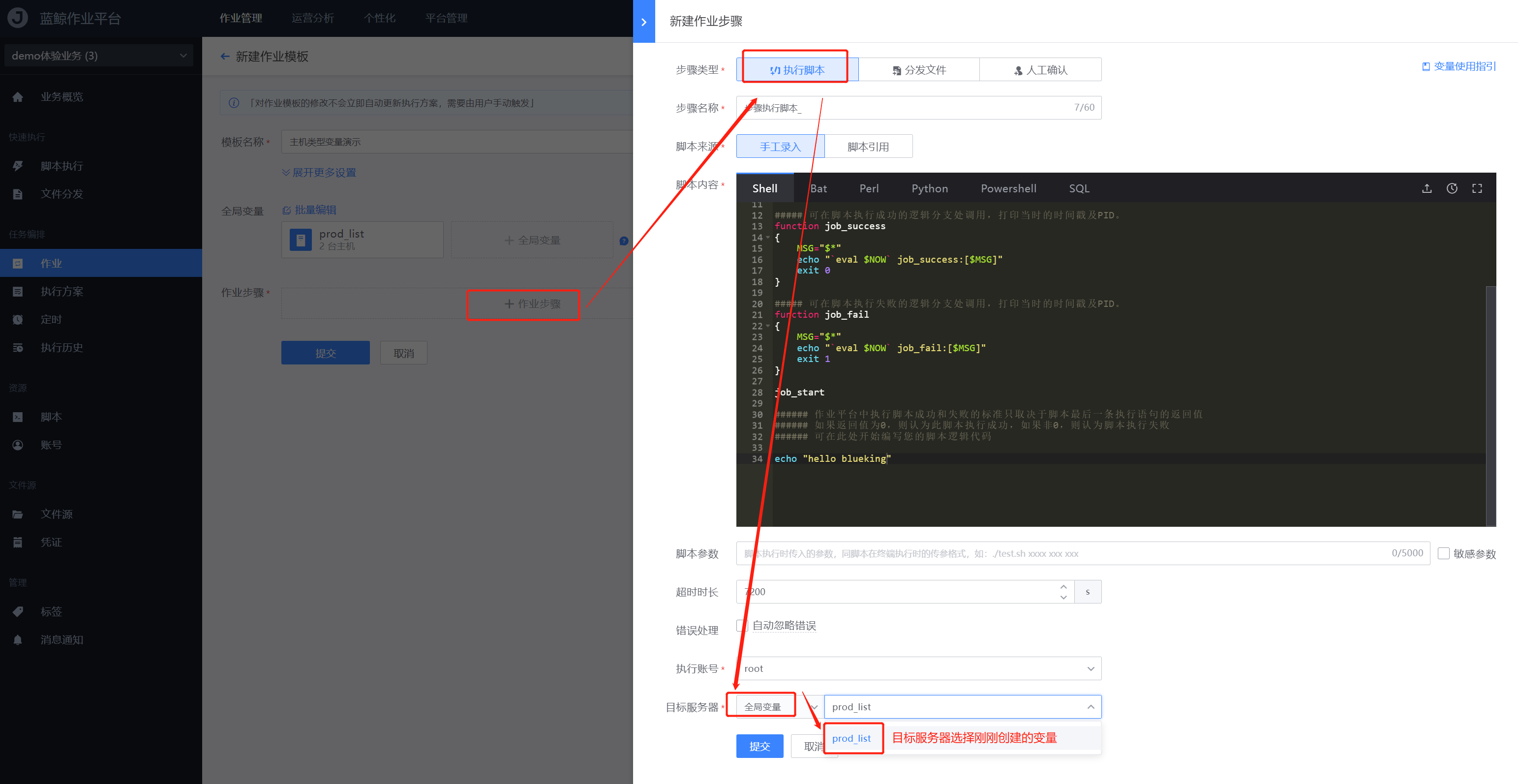Open the demo体验业务 business dropdown
The width and height of the screenshot is (1518, 784).
(98, 56)
